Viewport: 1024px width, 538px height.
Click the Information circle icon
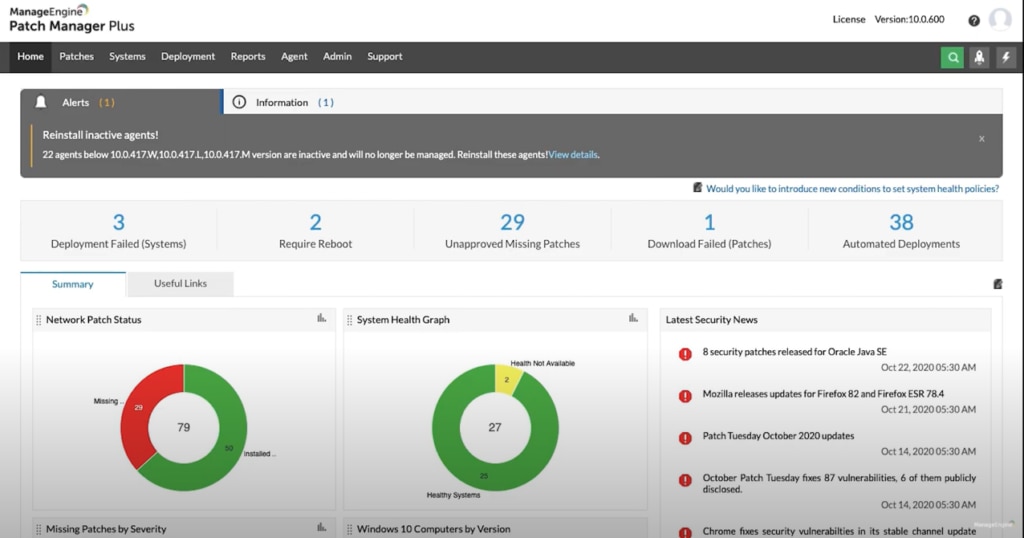239,102
